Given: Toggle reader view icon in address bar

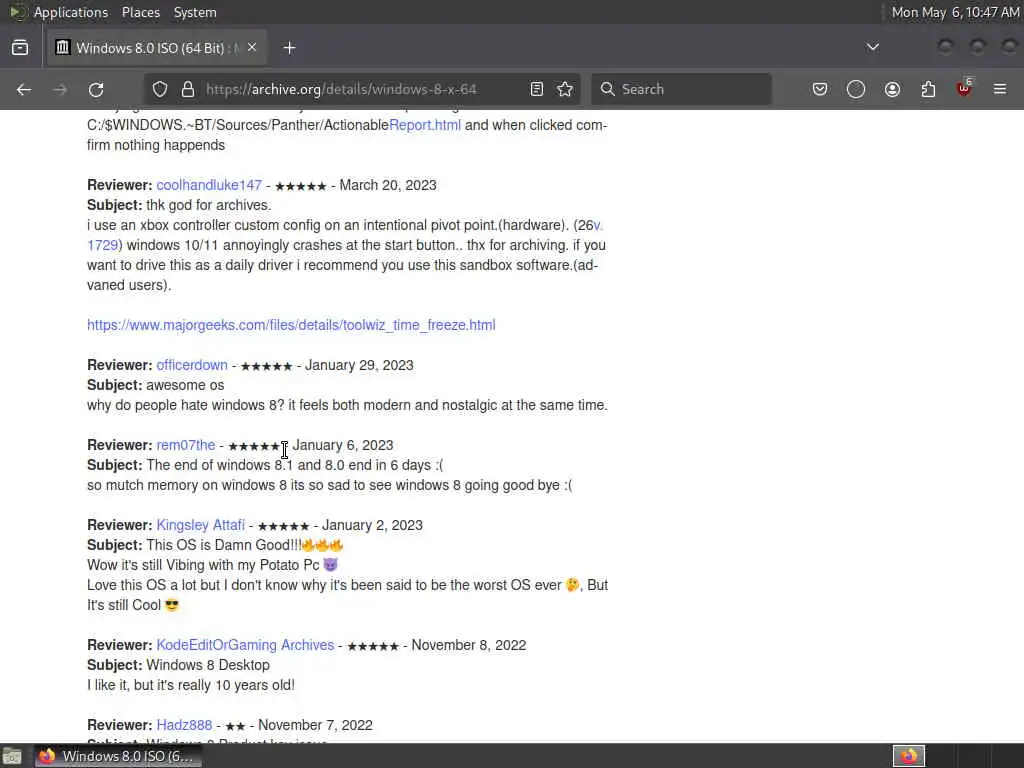Looking at the screenshot, I should point(537,89).
